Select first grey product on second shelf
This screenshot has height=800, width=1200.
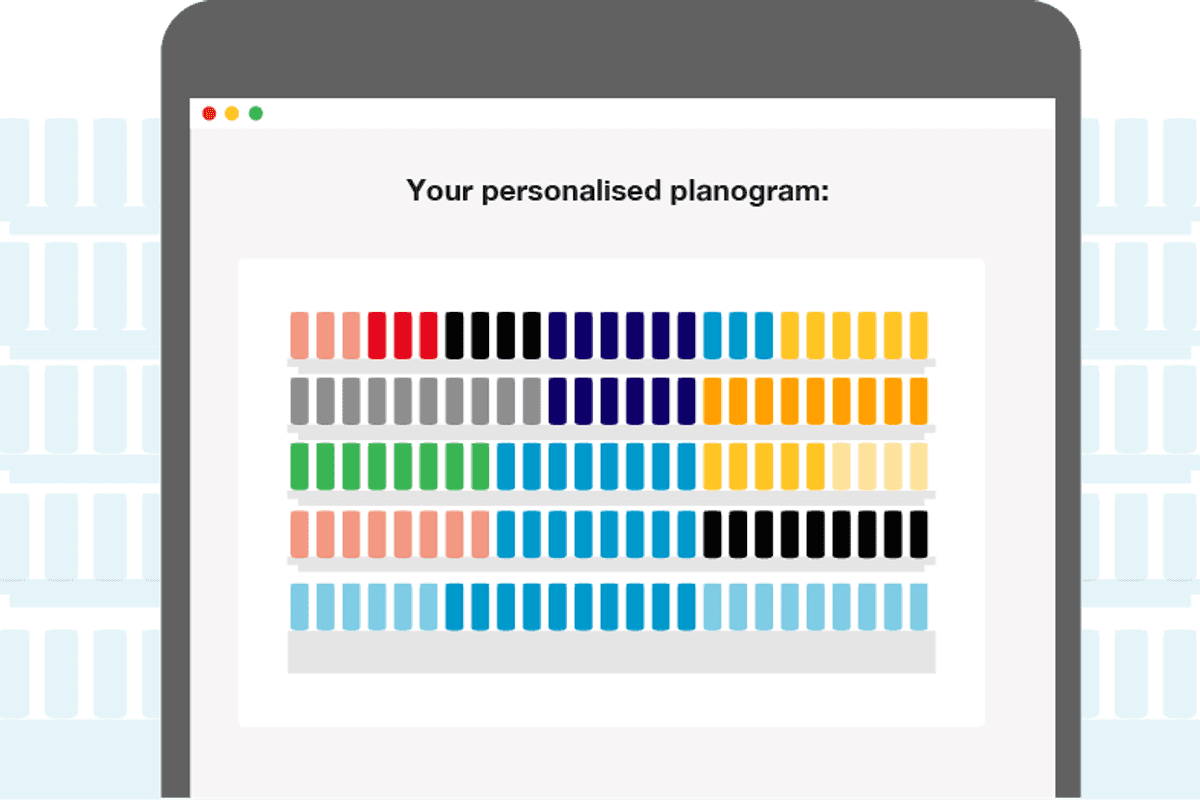[300, 400]
